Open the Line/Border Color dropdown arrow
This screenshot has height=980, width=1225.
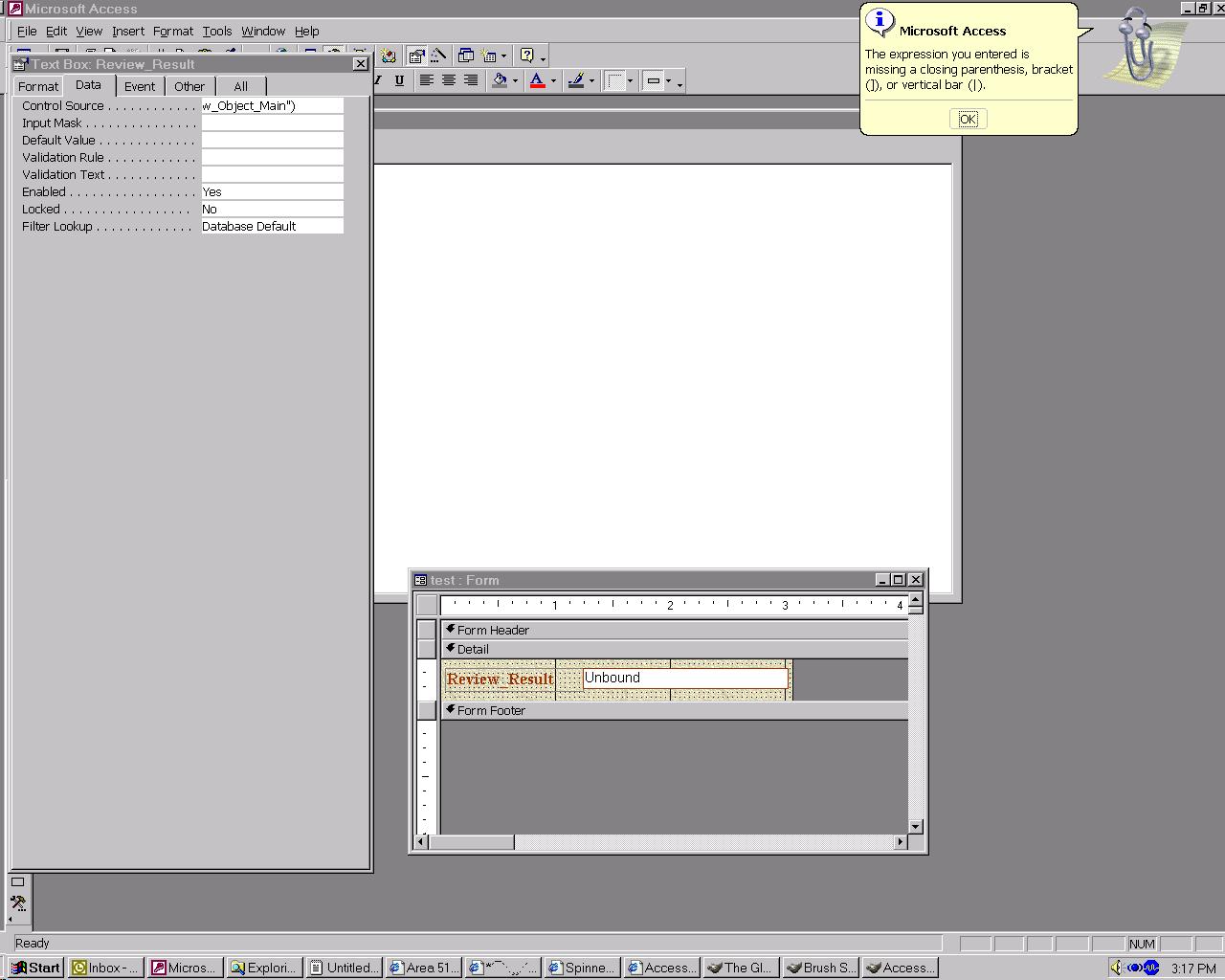click(x=591, y=81)
